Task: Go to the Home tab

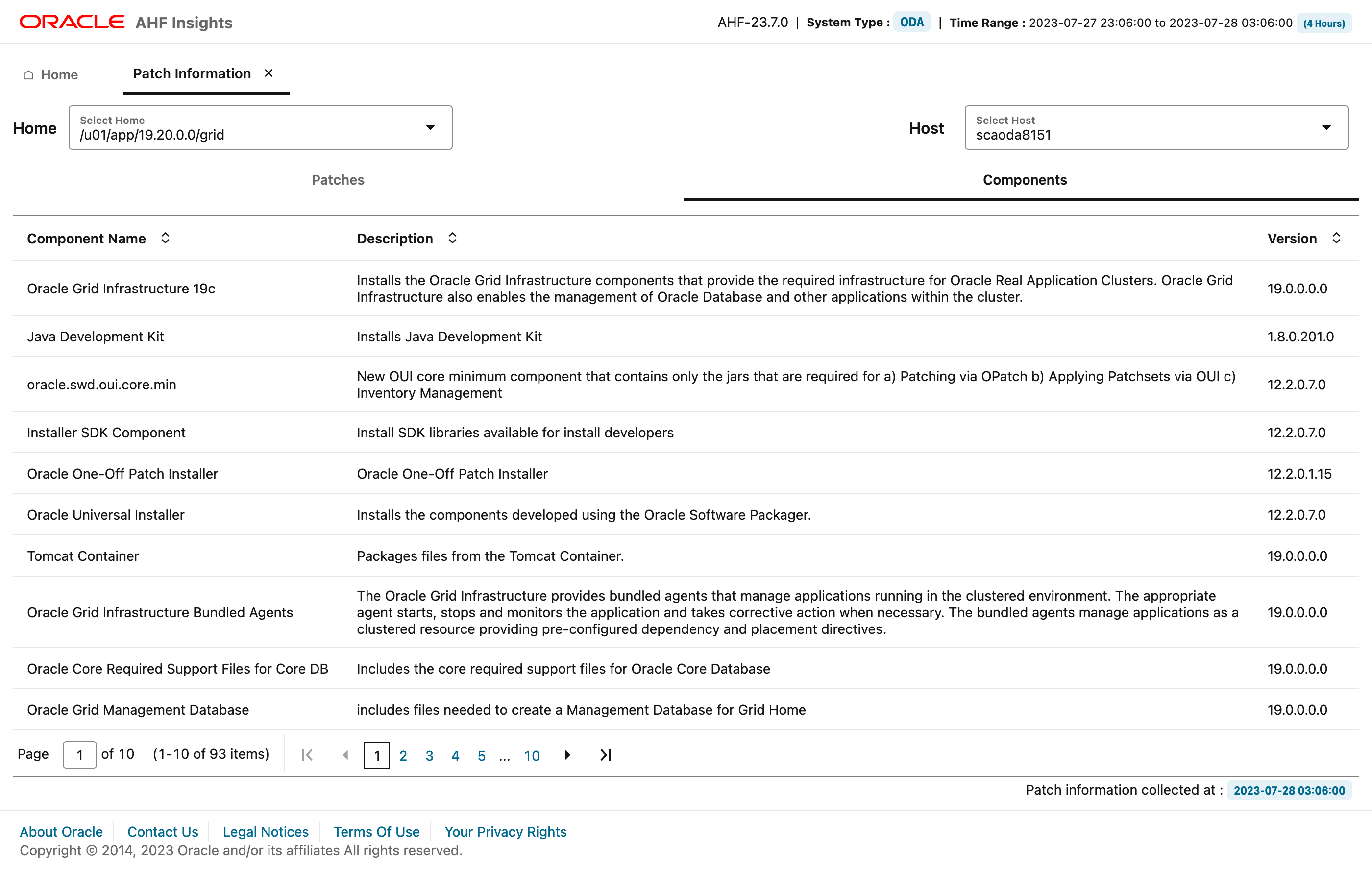Action: click(50, 74)
